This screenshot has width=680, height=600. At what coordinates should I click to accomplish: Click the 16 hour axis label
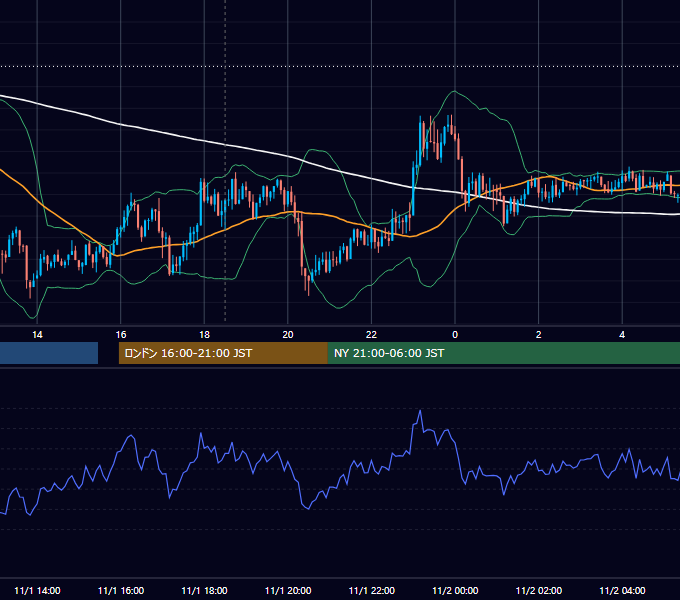pyautogui.click(x=121, y=335)
